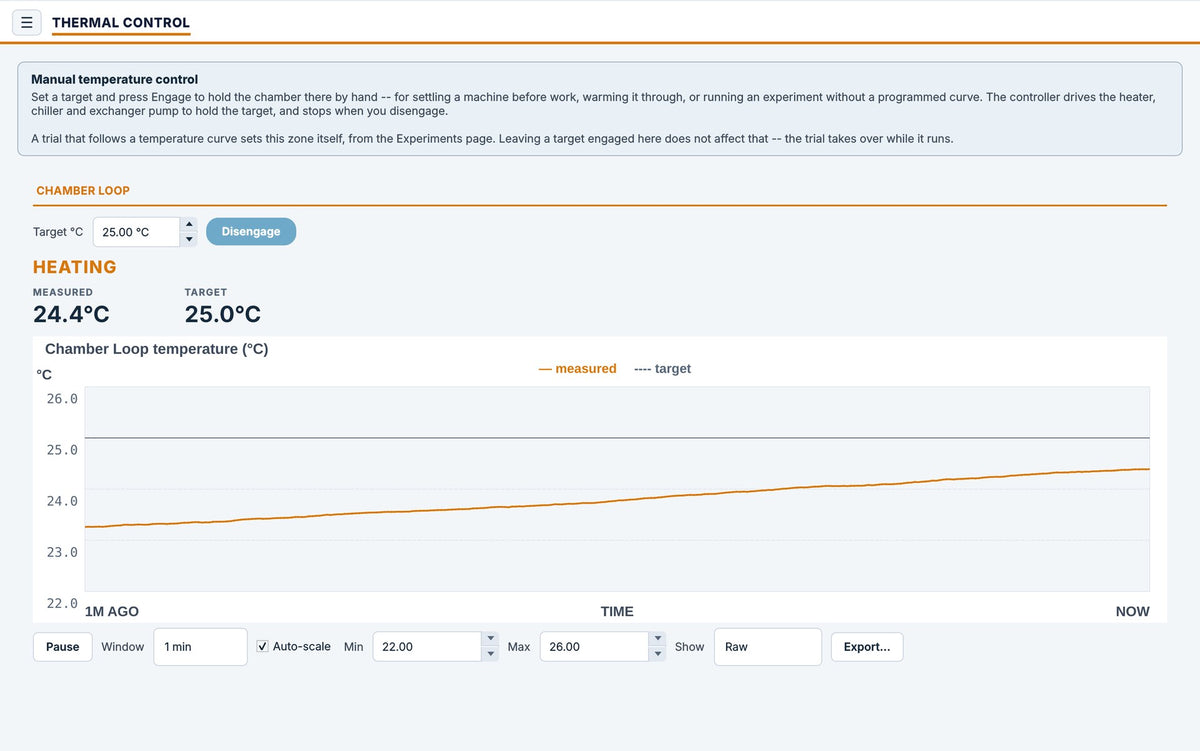The width and height of the screenshot is (1200, 751).
Task: Click the "Manual temperature control" heading
Action: coord(115,79)
